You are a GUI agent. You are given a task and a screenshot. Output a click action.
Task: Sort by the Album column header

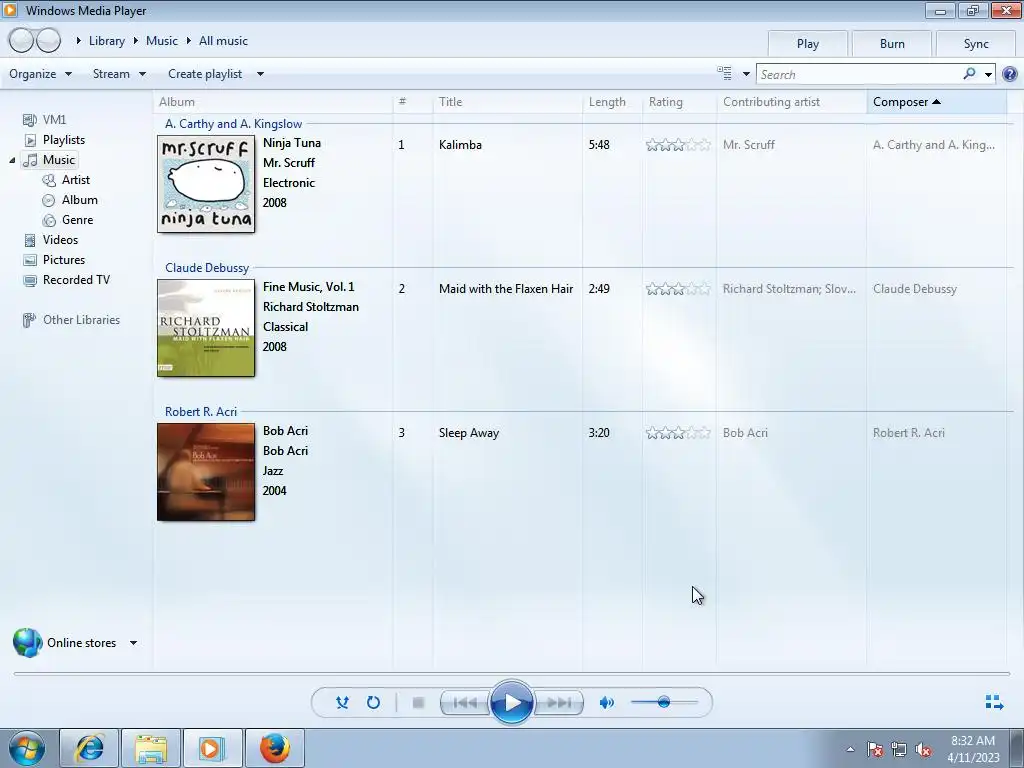273,102
